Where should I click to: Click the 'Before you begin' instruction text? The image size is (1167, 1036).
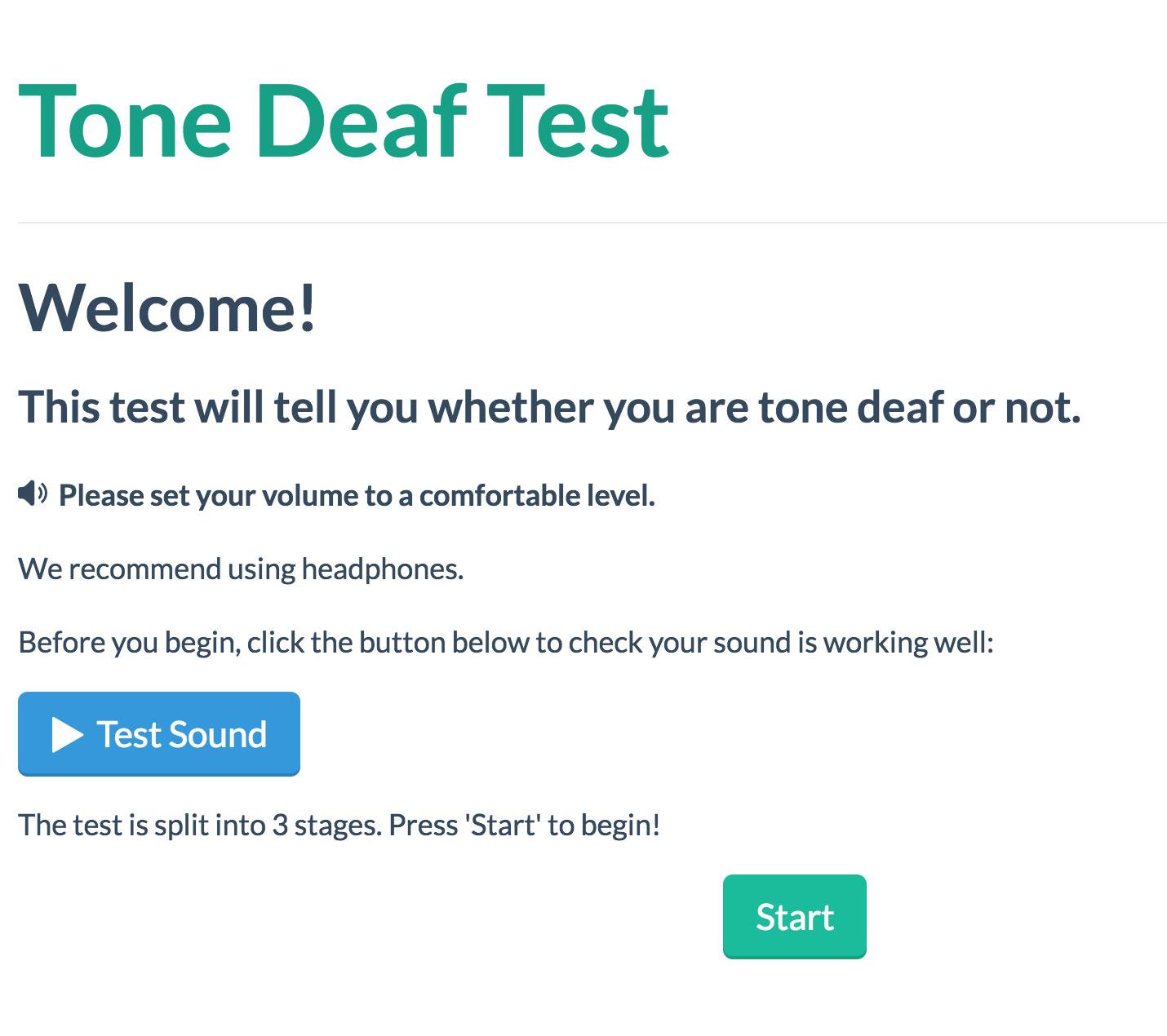pos(506,643)
